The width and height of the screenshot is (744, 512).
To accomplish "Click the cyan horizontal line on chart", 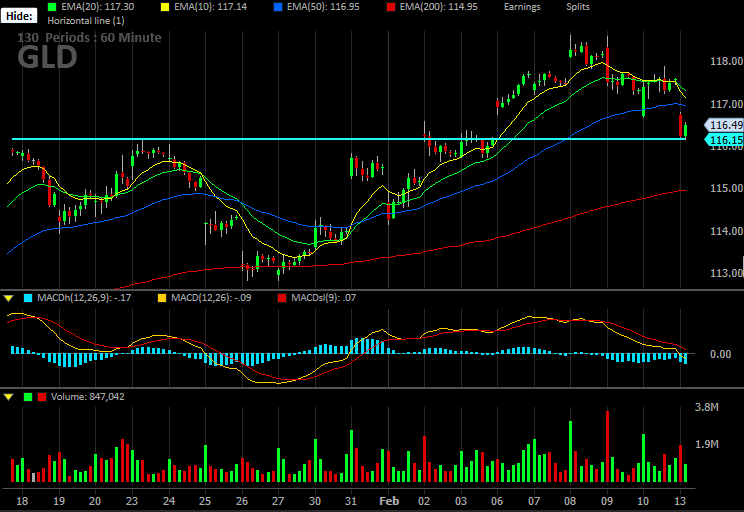I will (x=349, y=139).
